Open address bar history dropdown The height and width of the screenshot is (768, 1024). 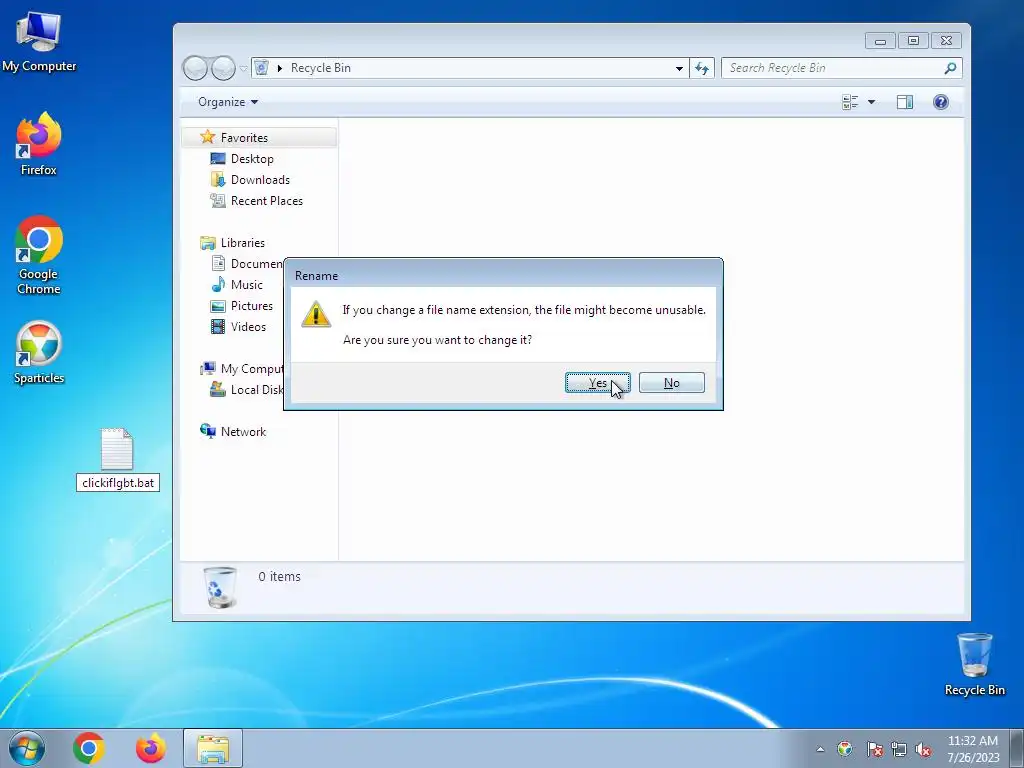pyautogui.click(x=679, y=68)
